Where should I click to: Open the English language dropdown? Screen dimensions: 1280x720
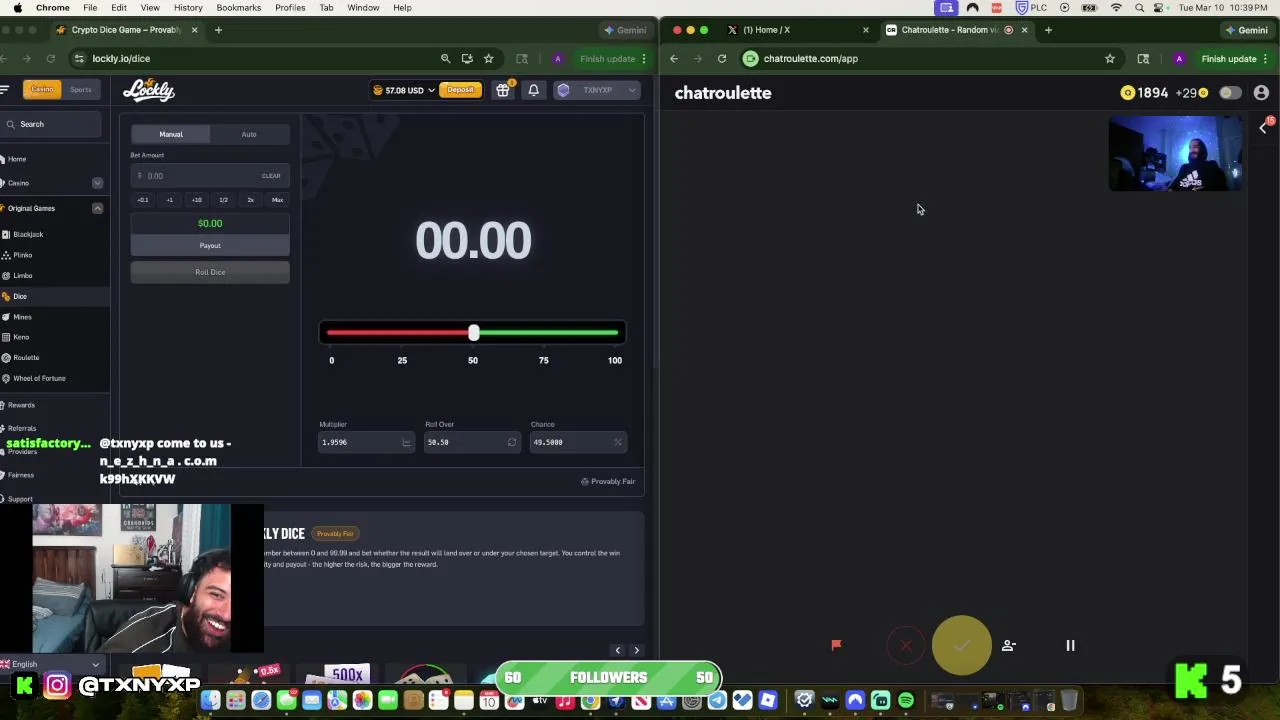50,664
